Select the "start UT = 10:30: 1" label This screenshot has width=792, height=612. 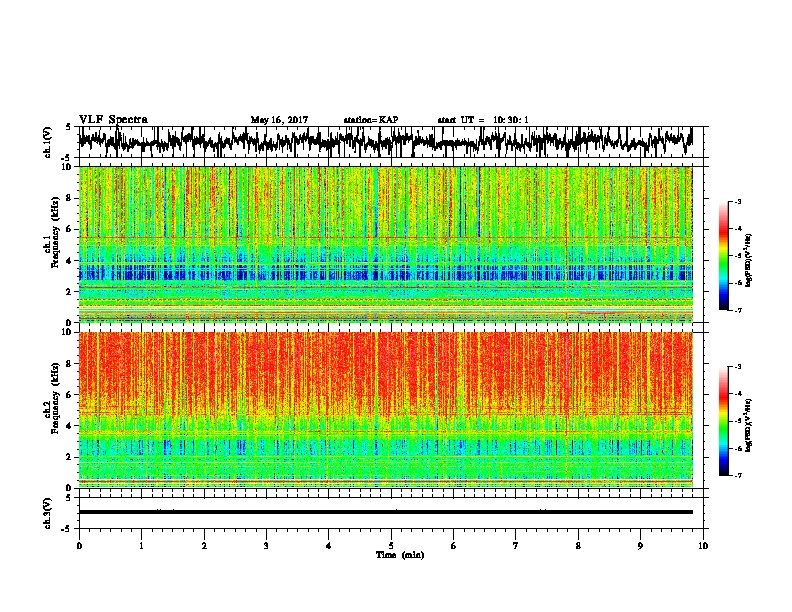coord(483,120)
